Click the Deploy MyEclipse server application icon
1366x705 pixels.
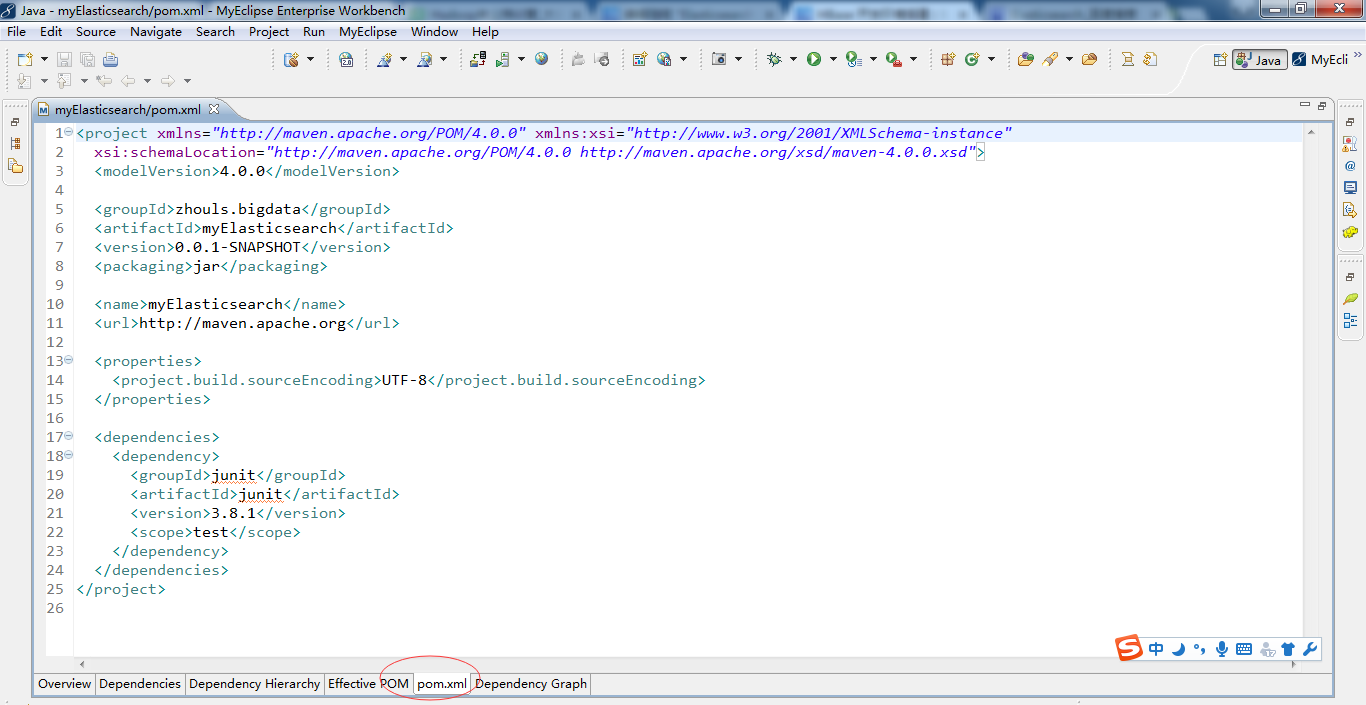(x=478, y=59)
